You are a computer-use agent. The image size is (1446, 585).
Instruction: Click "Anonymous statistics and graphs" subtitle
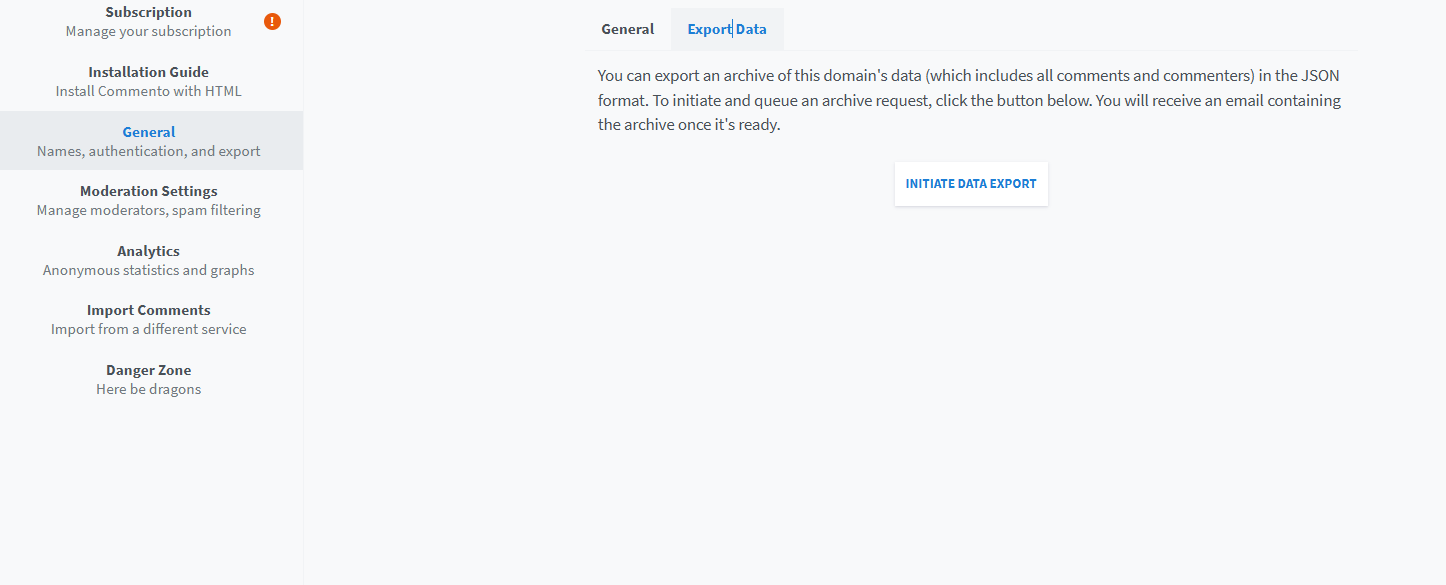[x=148, y=270]
